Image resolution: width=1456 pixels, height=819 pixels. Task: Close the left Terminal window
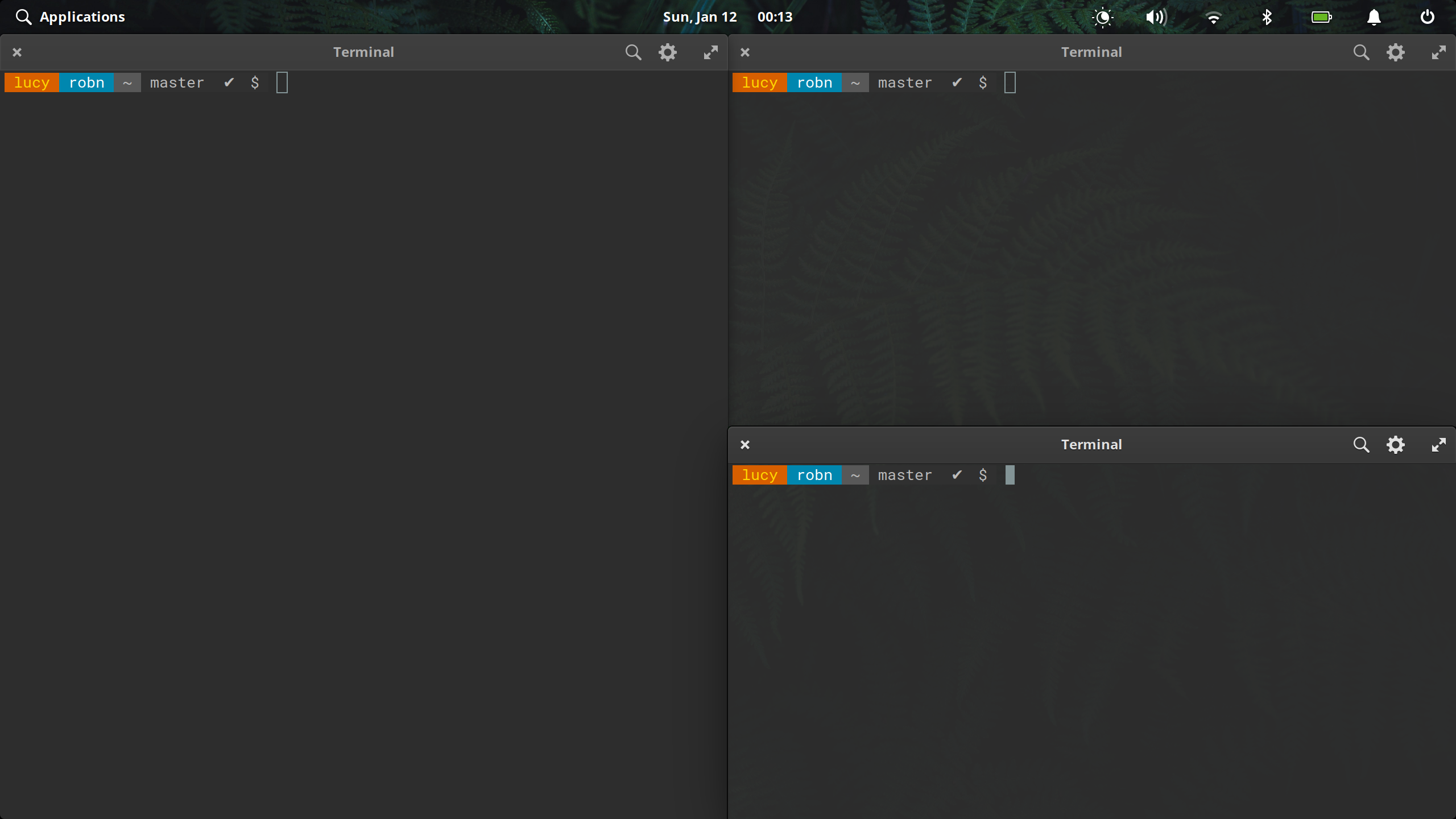pyautogui.click(x=17, y=52)
